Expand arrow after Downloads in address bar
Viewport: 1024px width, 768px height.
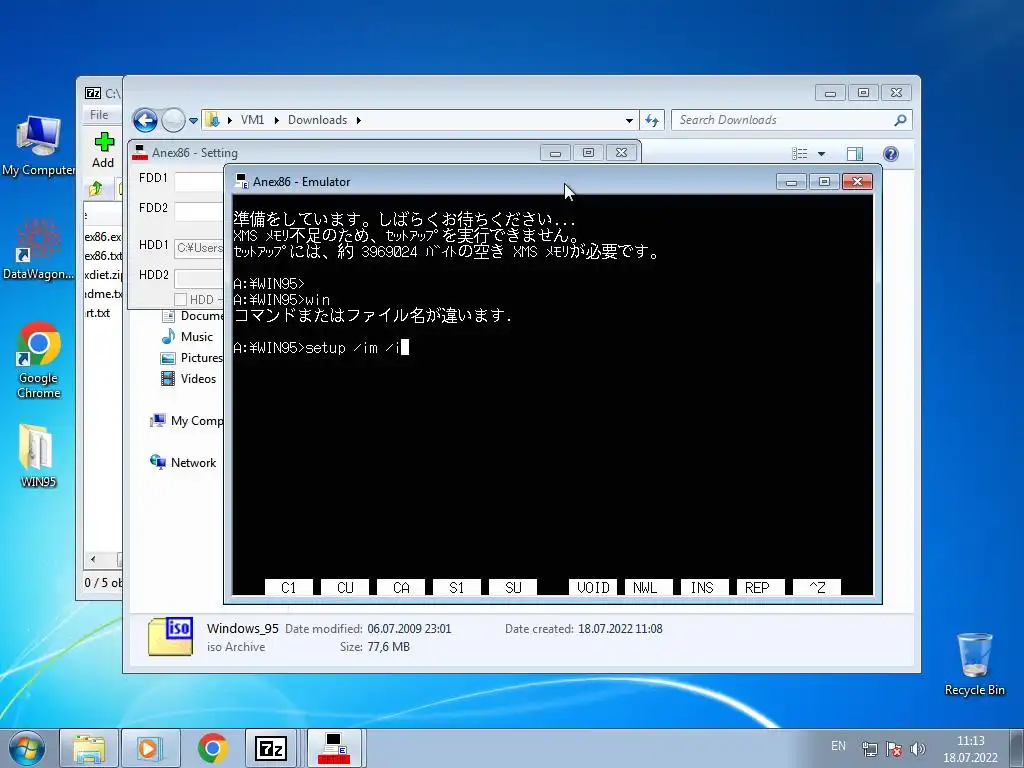click(359, 120)
